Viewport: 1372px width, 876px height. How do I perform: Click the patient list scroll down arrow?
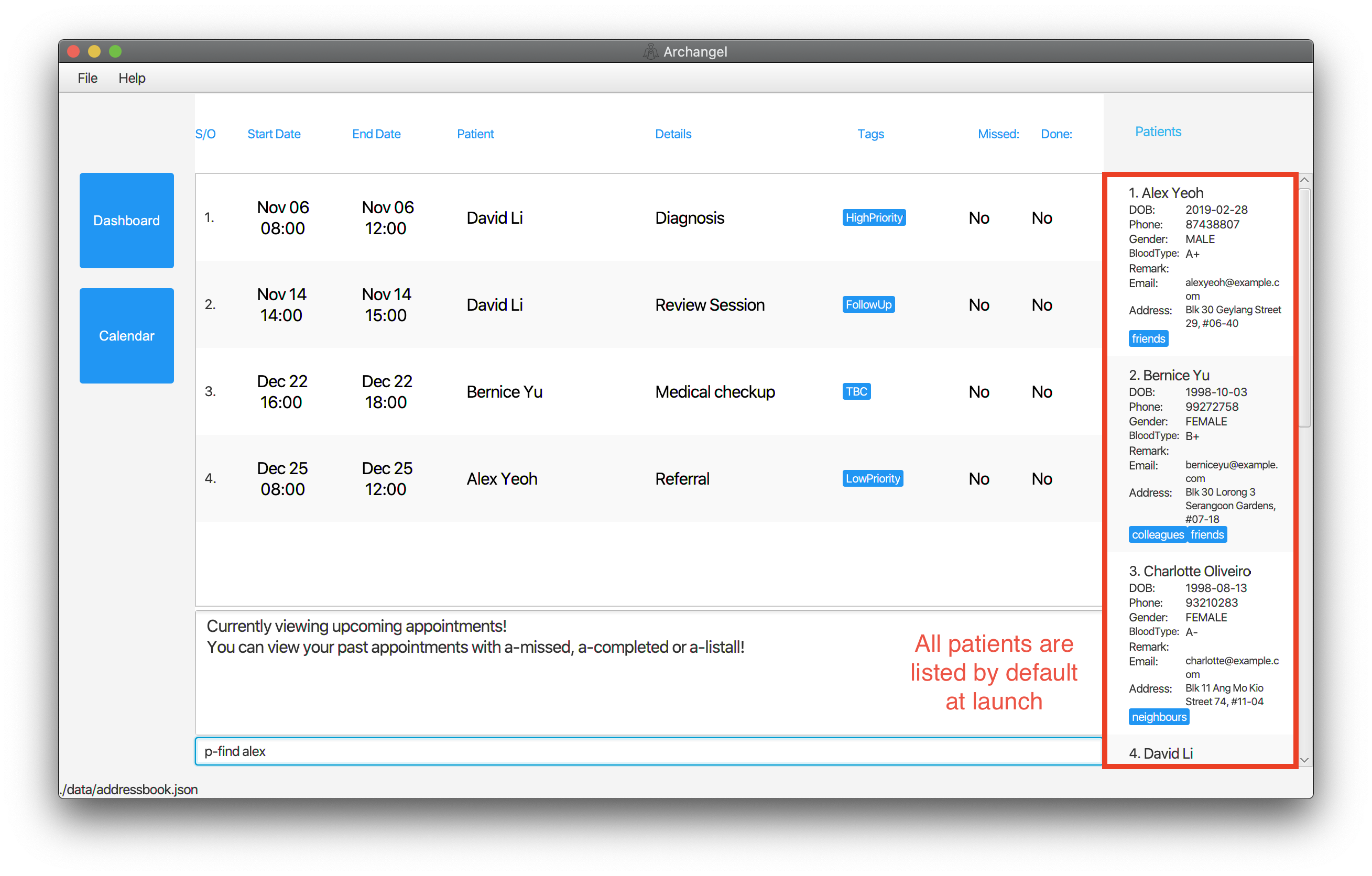point(1304,760)
